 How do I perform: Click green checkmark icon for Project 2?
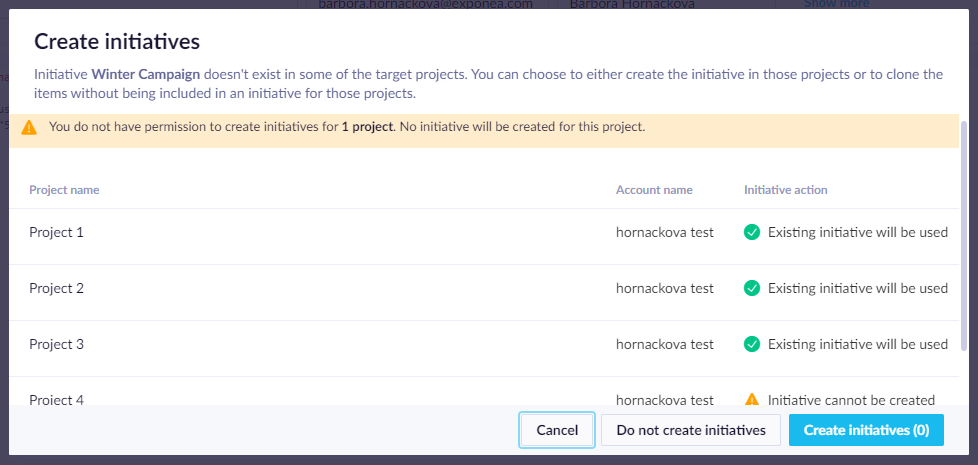(752, 288)
